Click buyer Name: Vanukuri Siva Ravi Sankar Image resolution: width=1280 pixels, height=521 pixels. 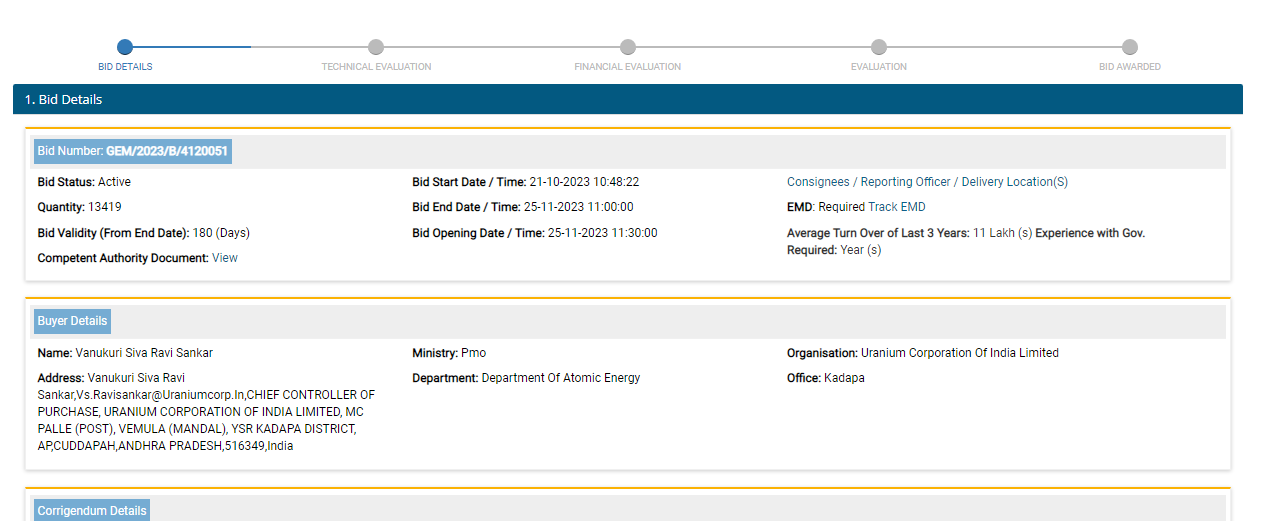coord(125,353)
